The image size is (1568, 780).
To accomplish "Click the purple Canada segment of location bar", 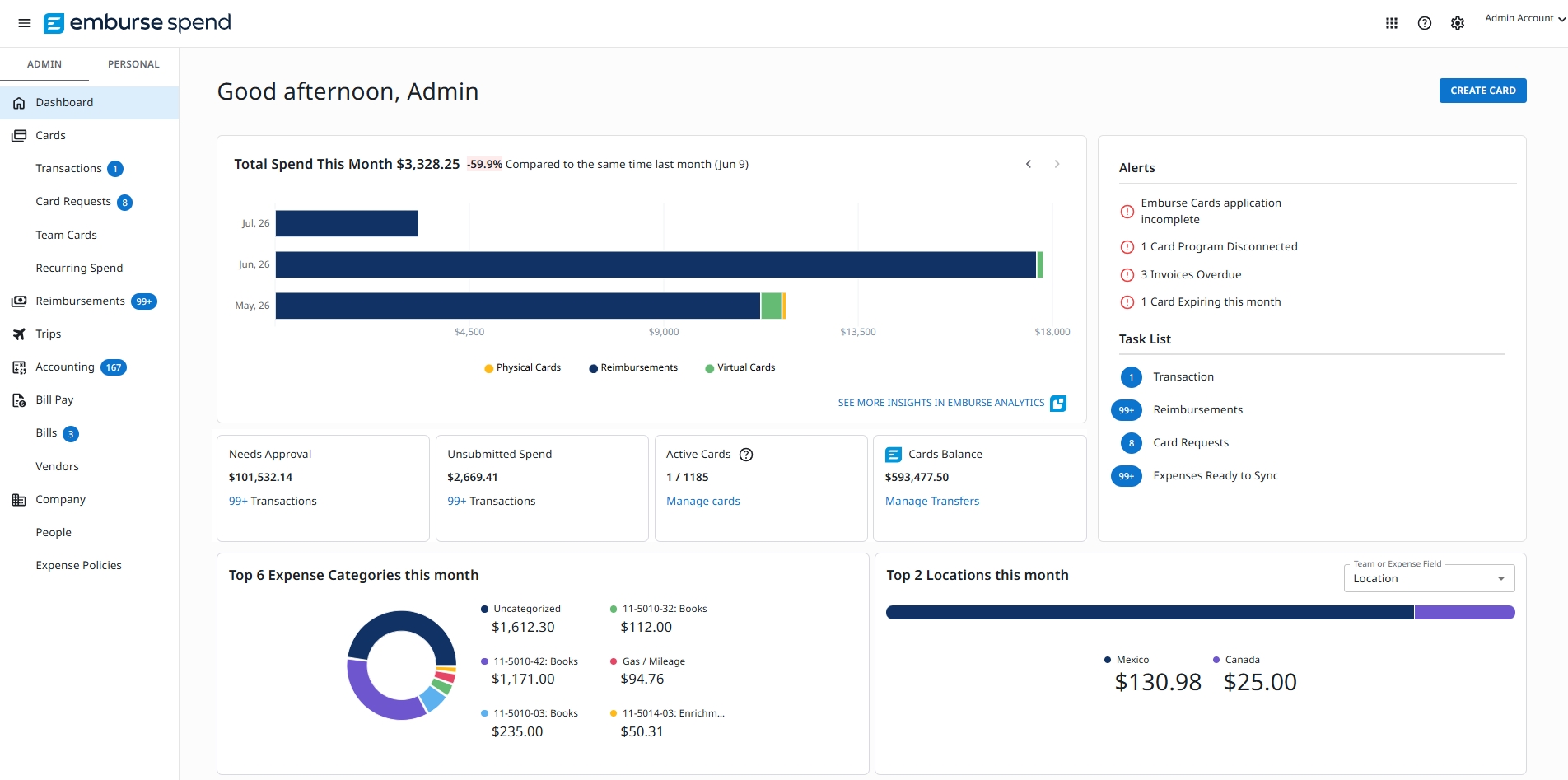I will coord(1464,612).
